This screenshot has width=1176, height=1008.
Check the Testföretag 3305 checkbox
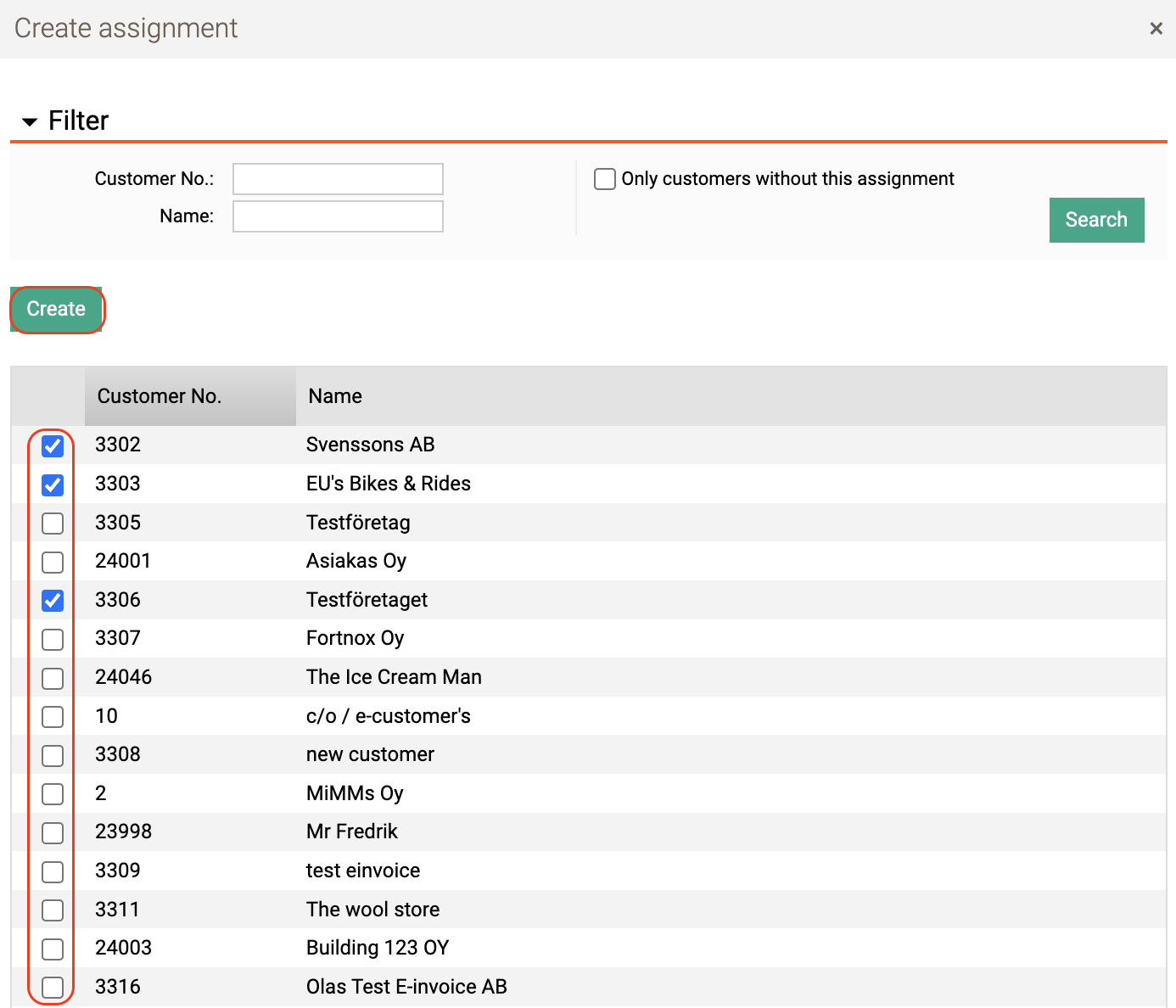coord(53,524)
